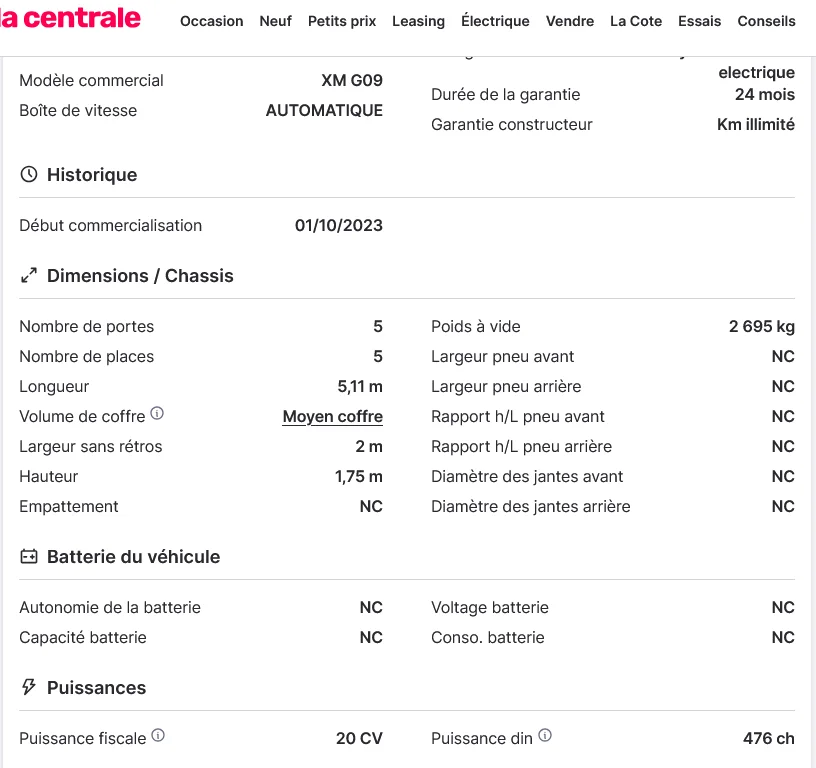Viewport: 816px width, 768px height.
Task: Select the Voltage batterie label
Action: coord(490,608)
